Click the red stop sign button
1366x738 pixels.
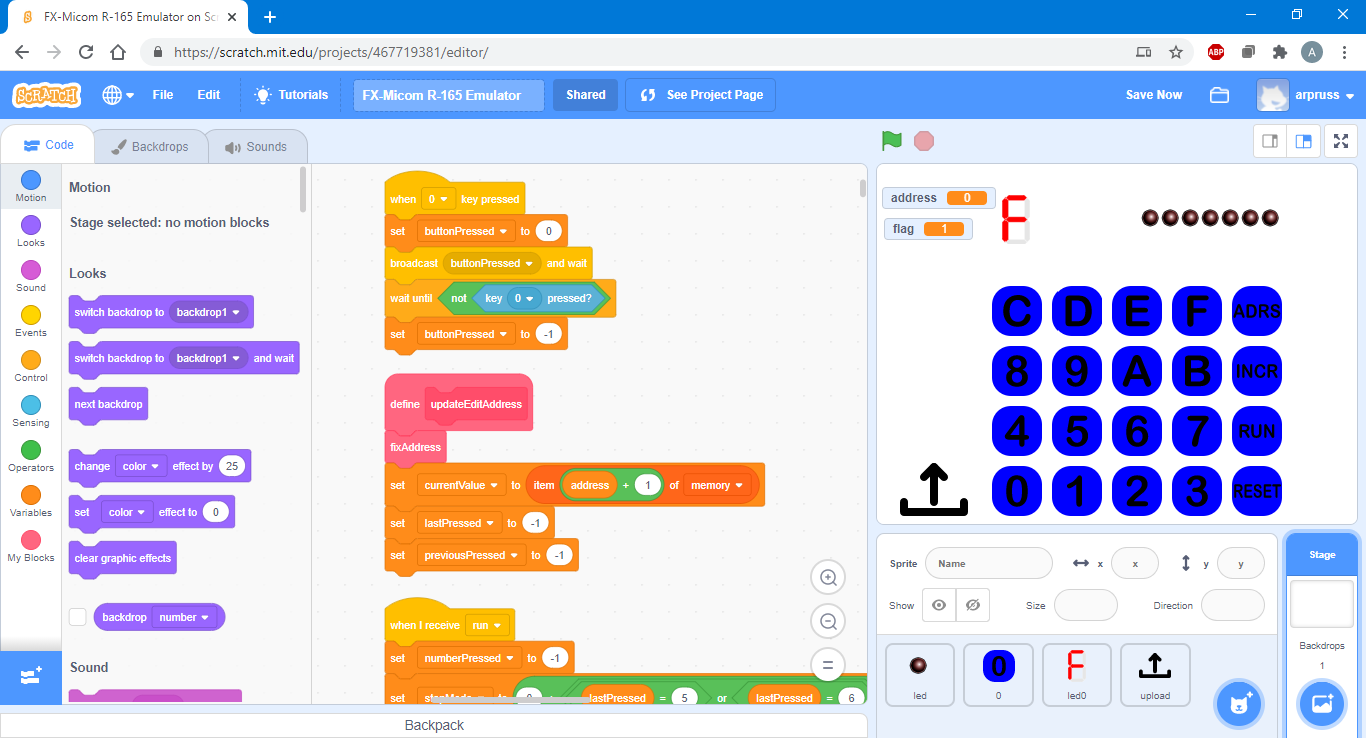tap(924, 141)
